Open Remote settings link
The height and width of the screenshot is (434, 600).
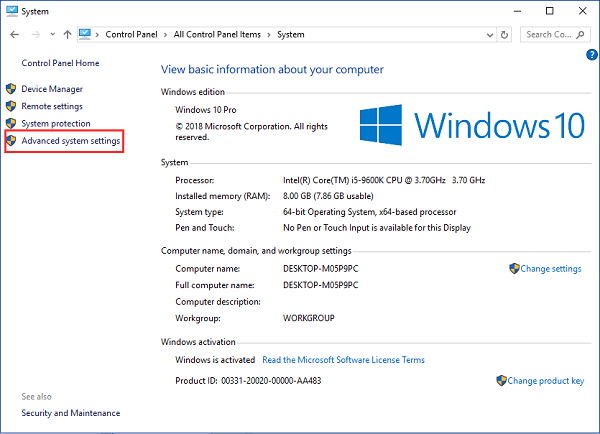[52, 106]
